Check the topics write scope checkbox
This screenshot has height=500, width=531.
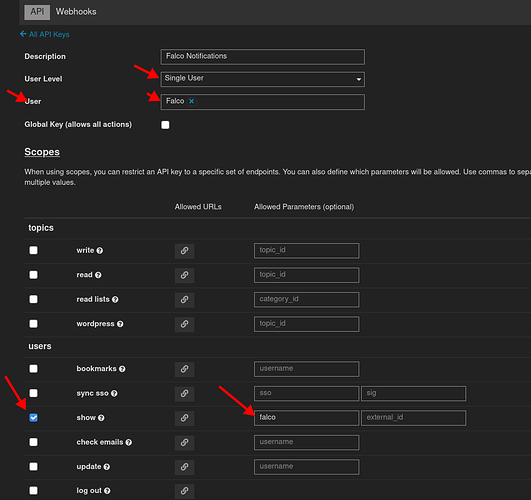point(34,250)
